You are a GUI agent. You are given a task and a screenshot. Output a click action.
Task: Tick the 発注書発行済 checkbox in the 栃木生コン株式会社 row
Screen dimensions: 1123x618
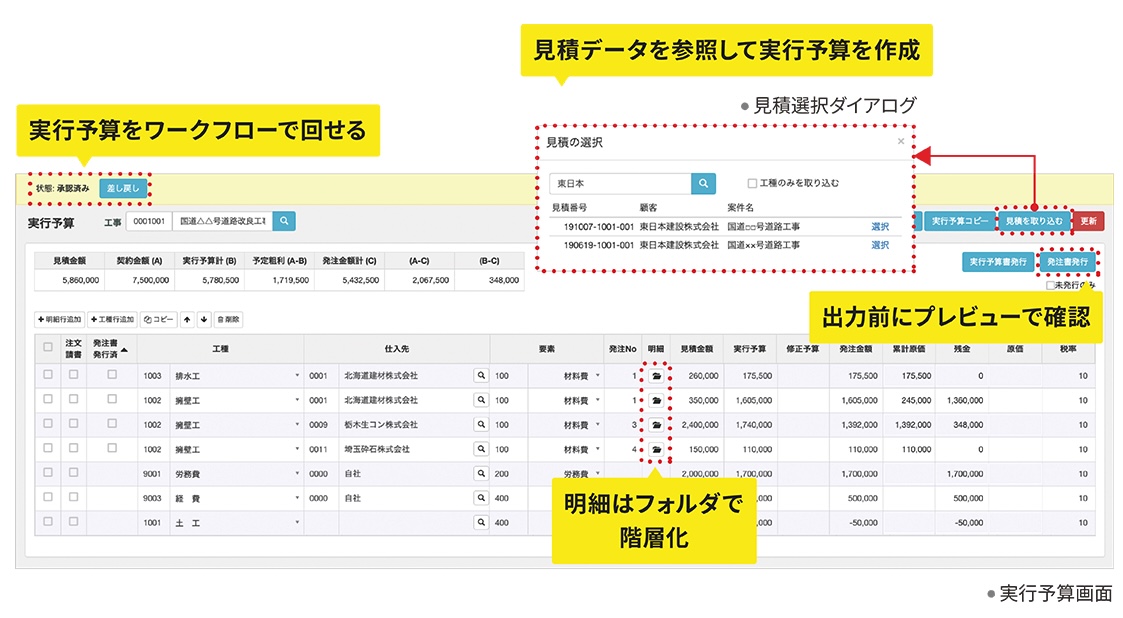pyautogui.click(x=112, y=423)
